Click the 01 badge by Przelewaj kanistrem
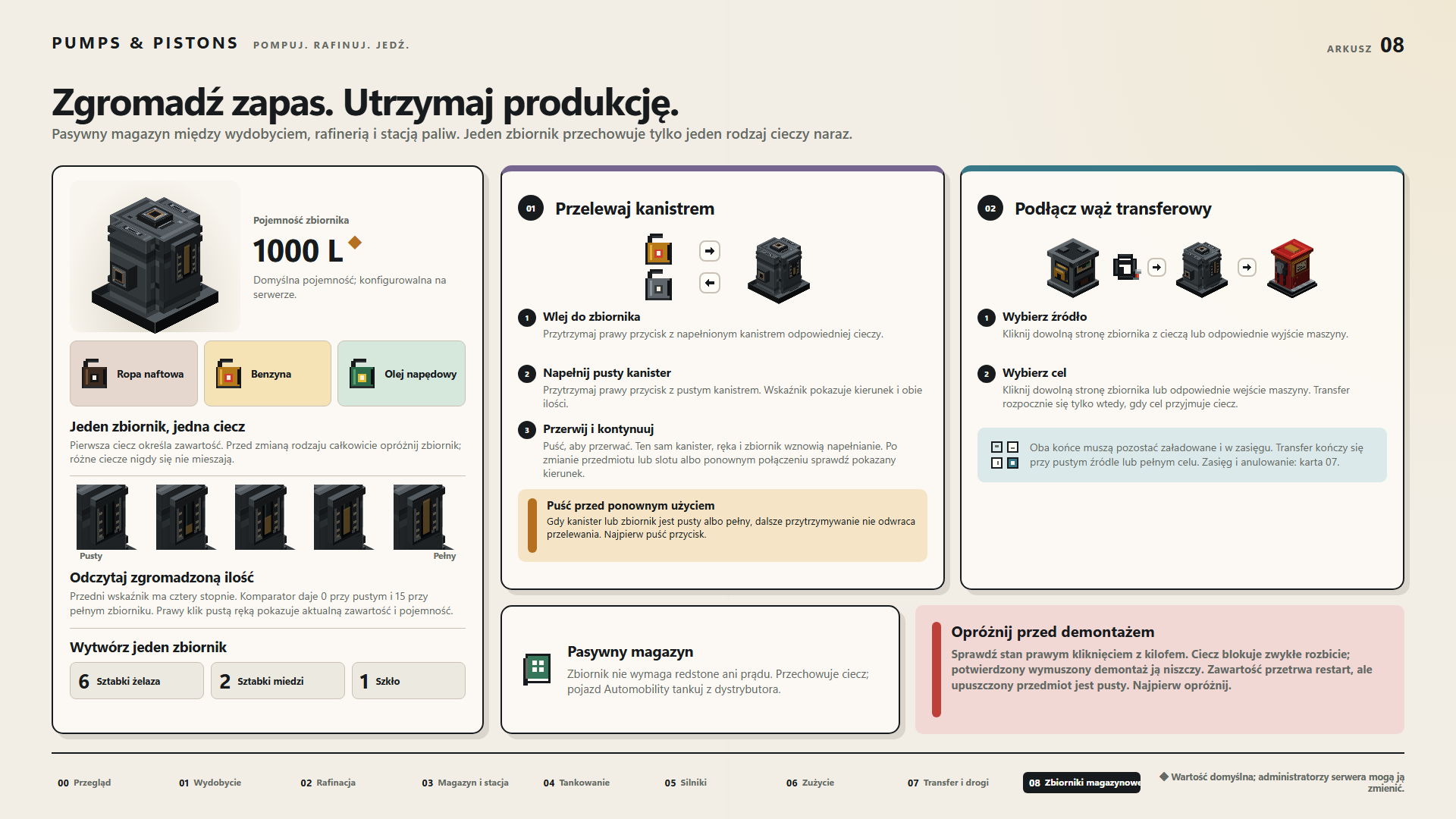The height and width of the screenshot is (819, 1456). tap(531, 209)
